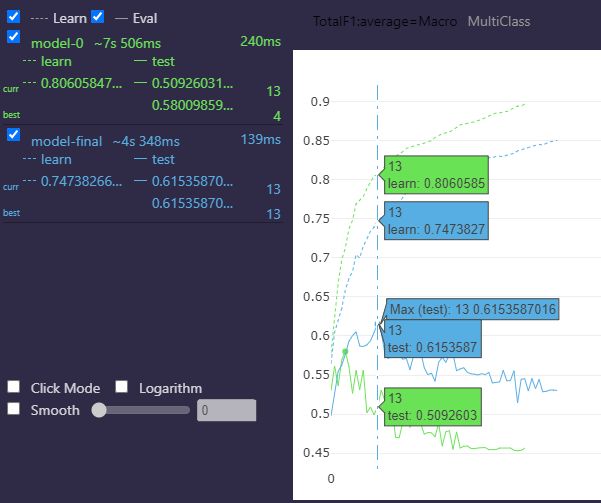Click model-final learn value 0.74738266
601x503 pixels.
point(81,181)
